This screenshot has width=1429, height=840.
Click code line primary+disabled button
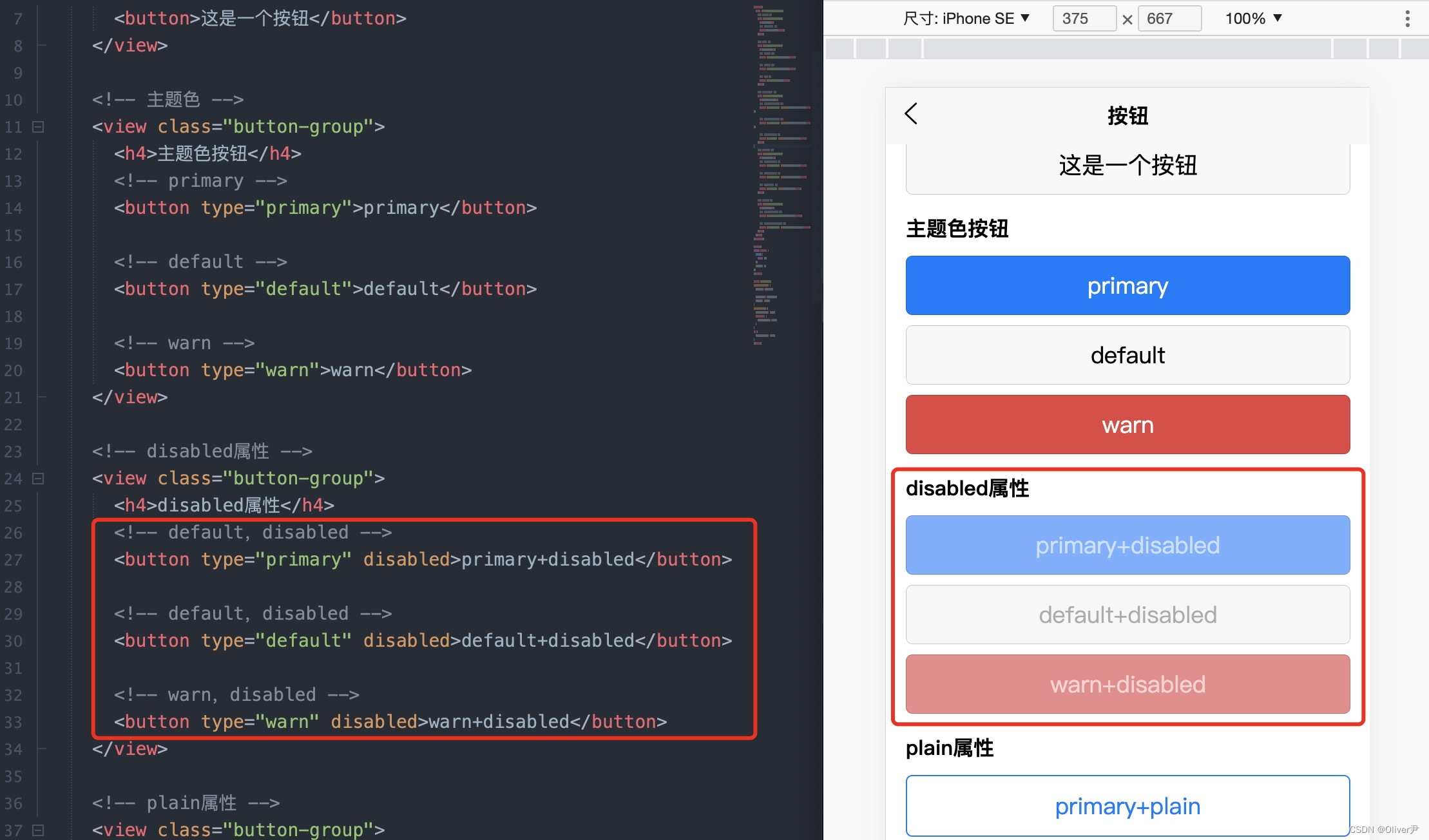pyautogui.click(x=423, y=560)
